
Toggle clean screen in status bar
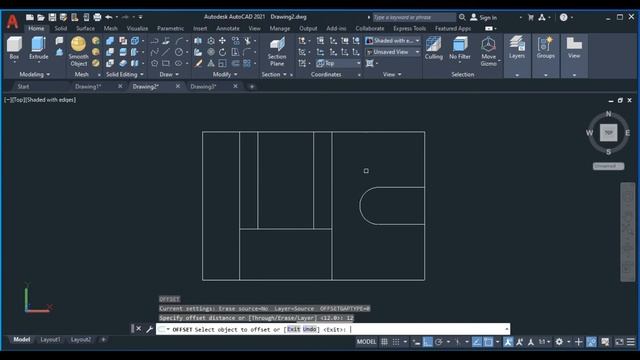point(619,342)
